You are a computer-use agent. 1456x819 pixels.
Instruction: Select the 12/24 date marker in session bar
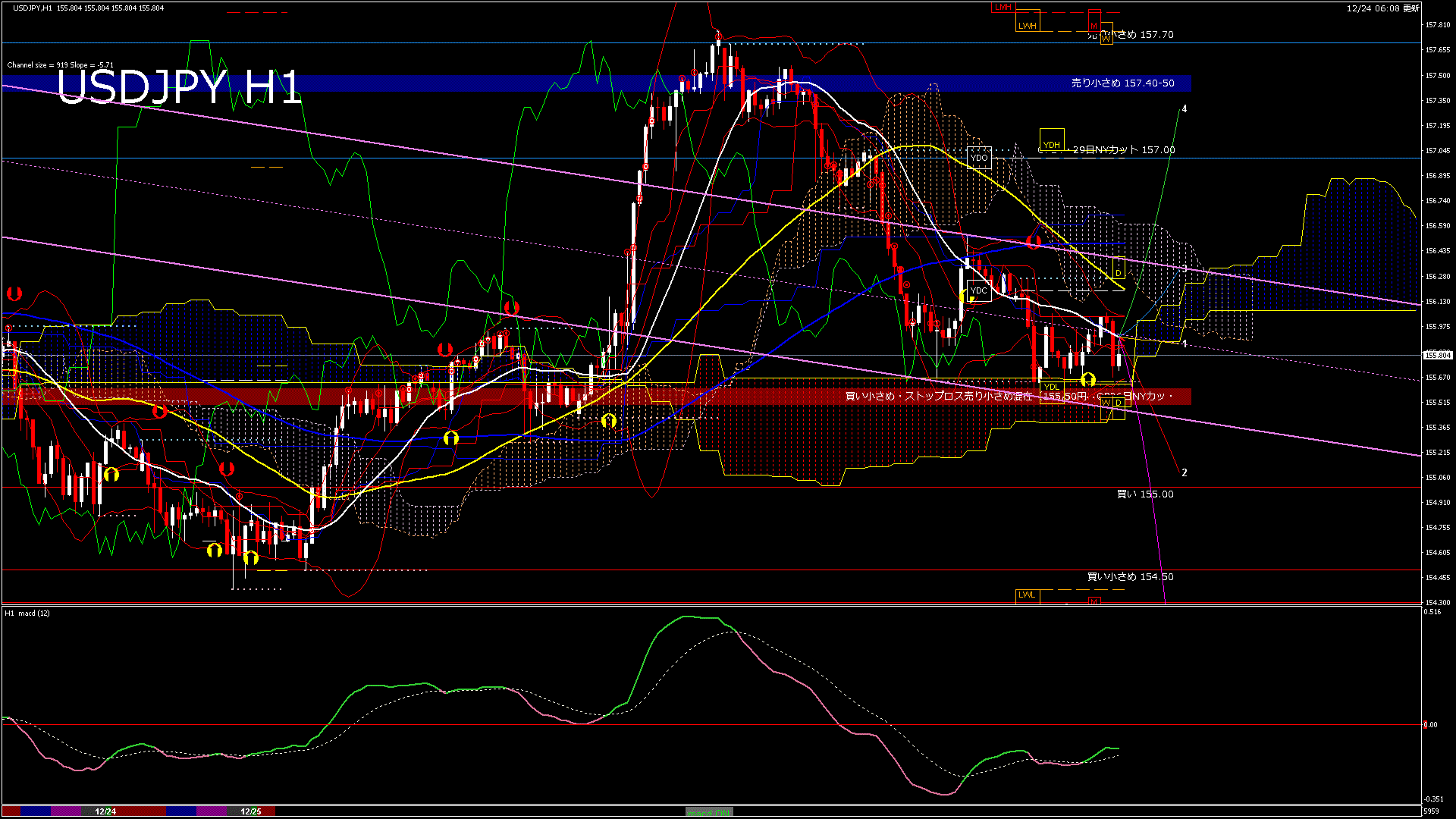pyautogui.click(x=105, y=811)
